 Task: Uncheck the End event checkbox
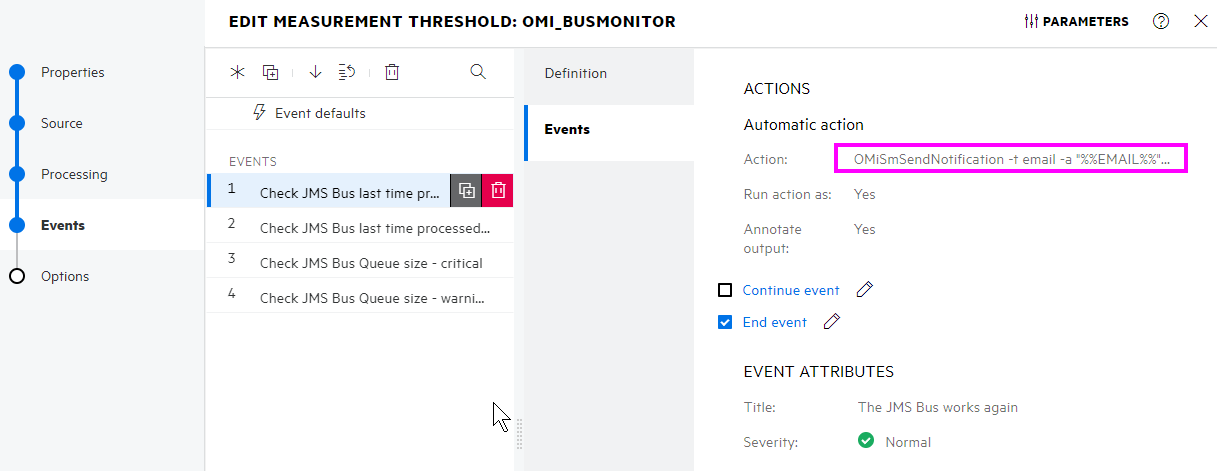726,322
